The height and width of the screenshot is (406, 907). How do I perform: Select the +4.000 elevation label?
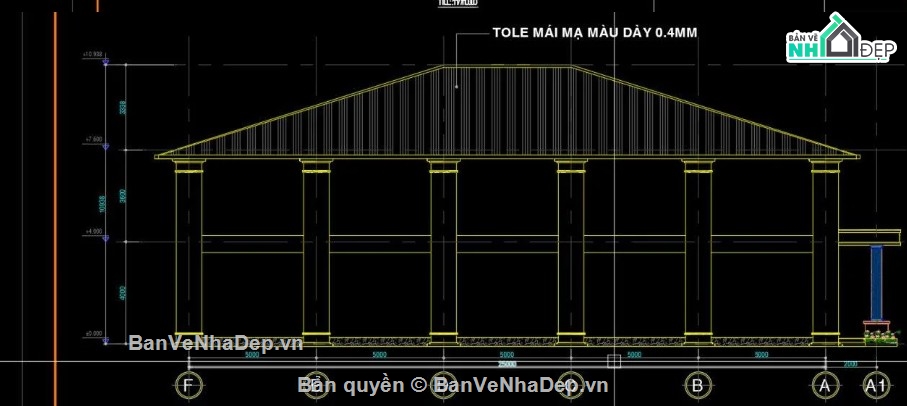click(94, 231)
